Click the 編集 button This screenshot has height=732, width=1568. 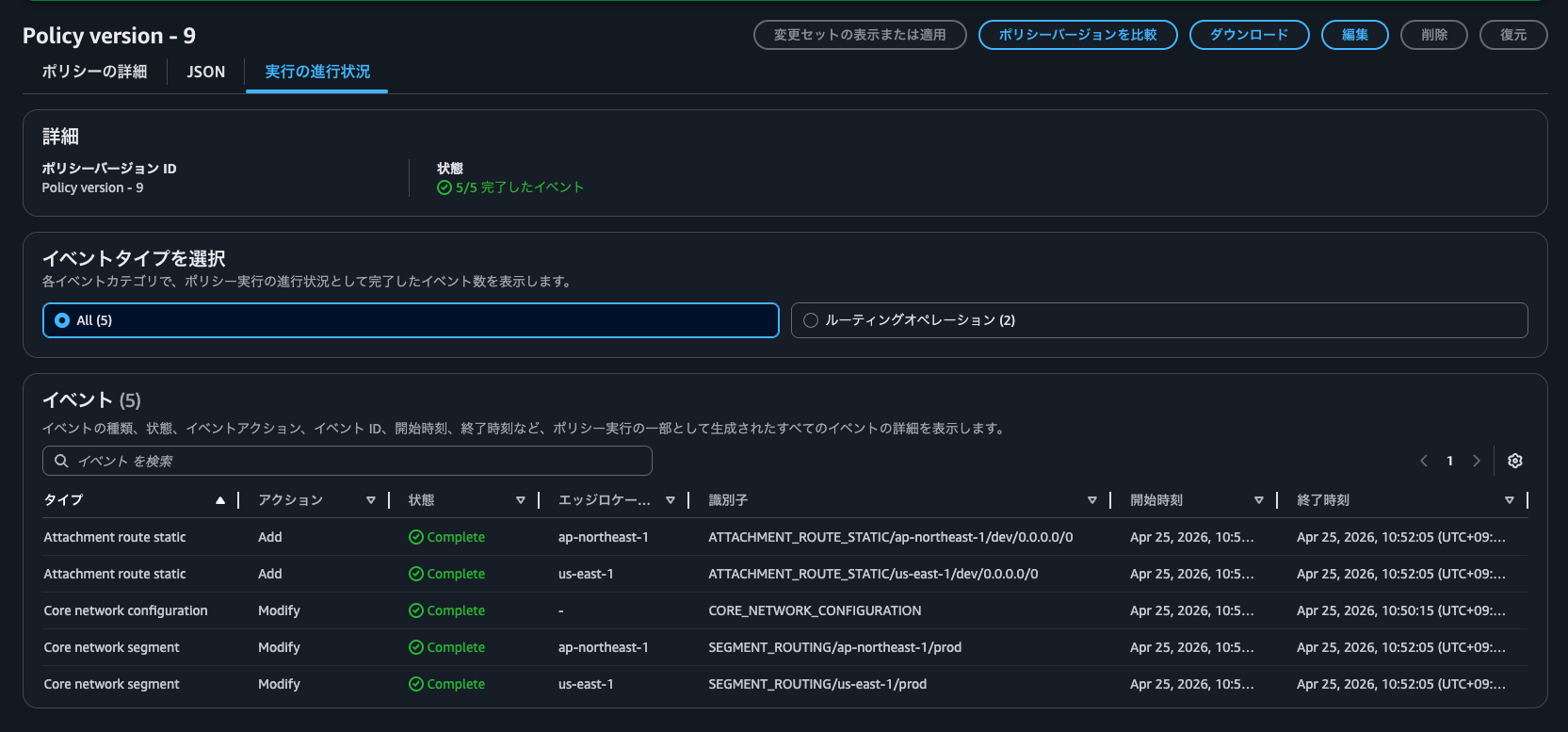coord(1354,35)
